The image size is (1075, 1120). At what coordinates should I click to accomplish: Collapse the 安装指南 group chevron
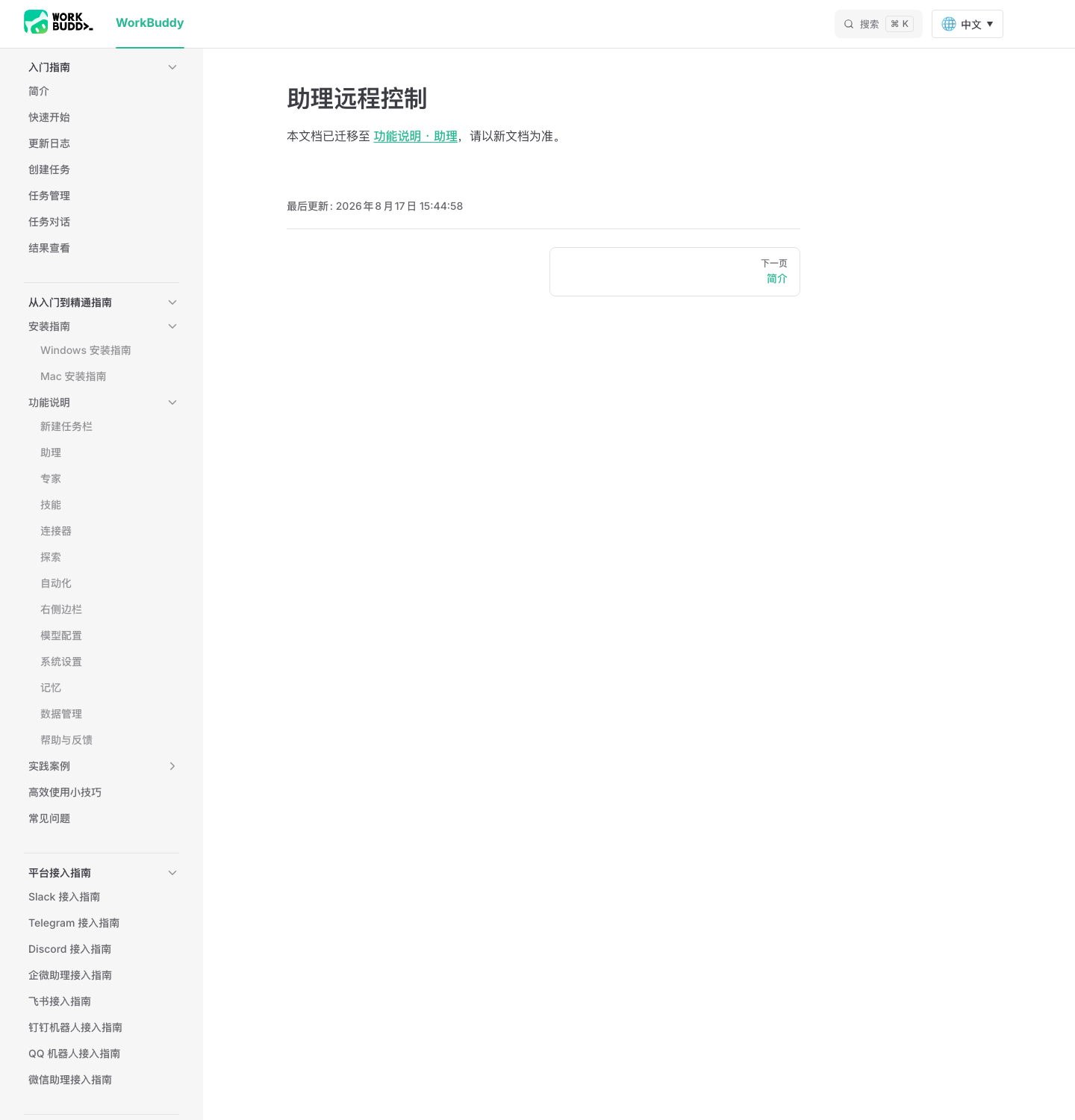[x=172, y=326]
